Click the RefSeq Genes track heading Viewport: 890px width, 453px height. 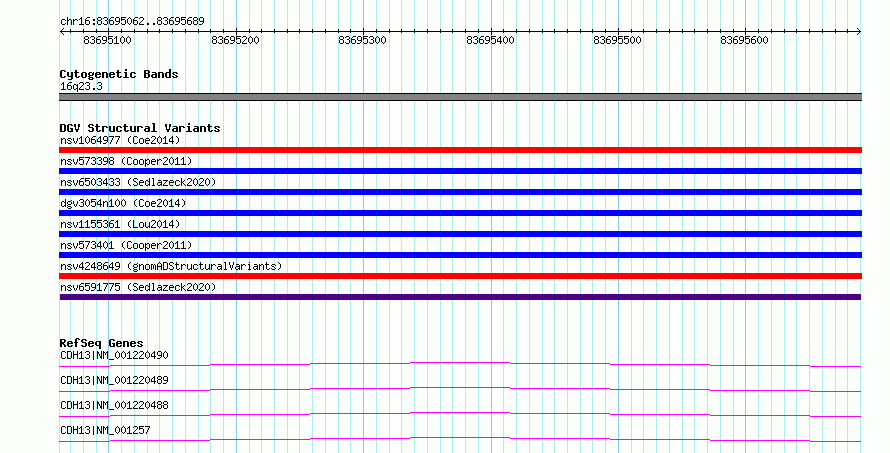(101, 343)
